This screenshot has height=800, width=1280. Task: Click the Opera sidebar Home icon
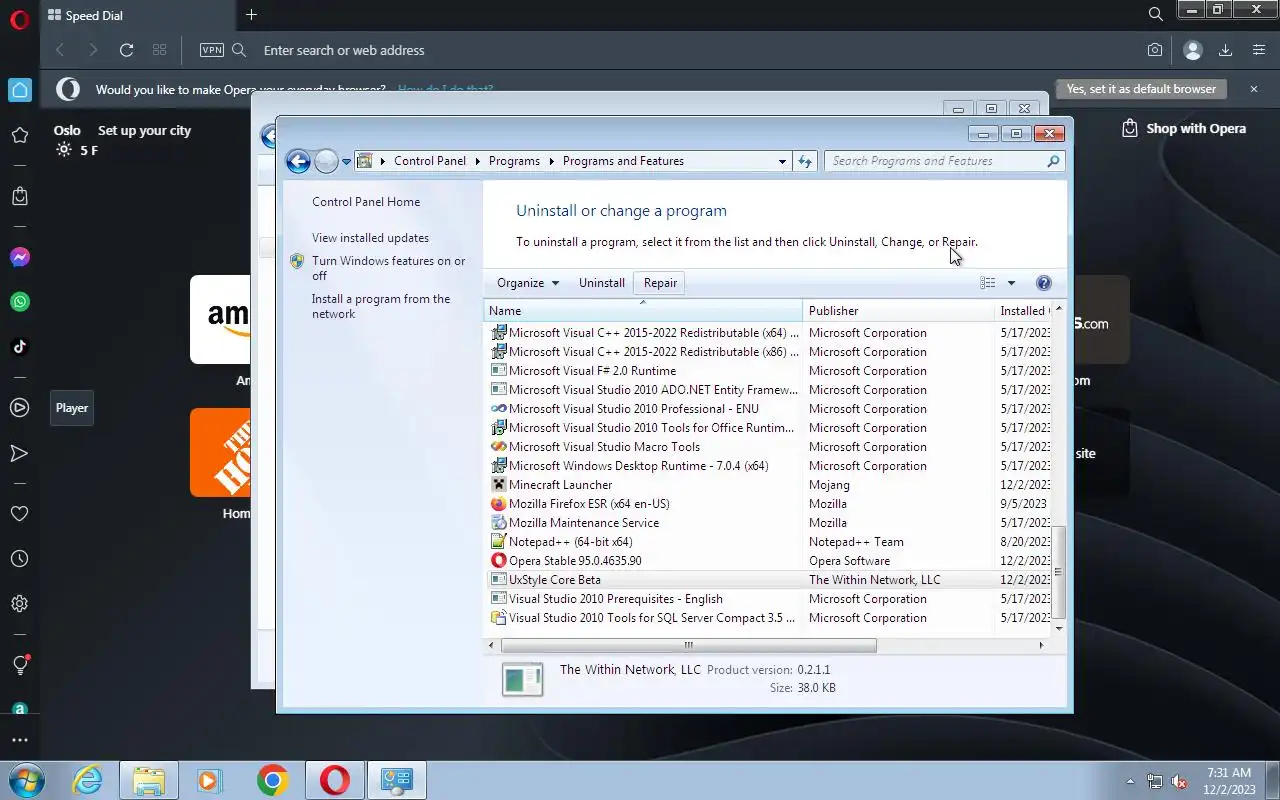point(20,90)
